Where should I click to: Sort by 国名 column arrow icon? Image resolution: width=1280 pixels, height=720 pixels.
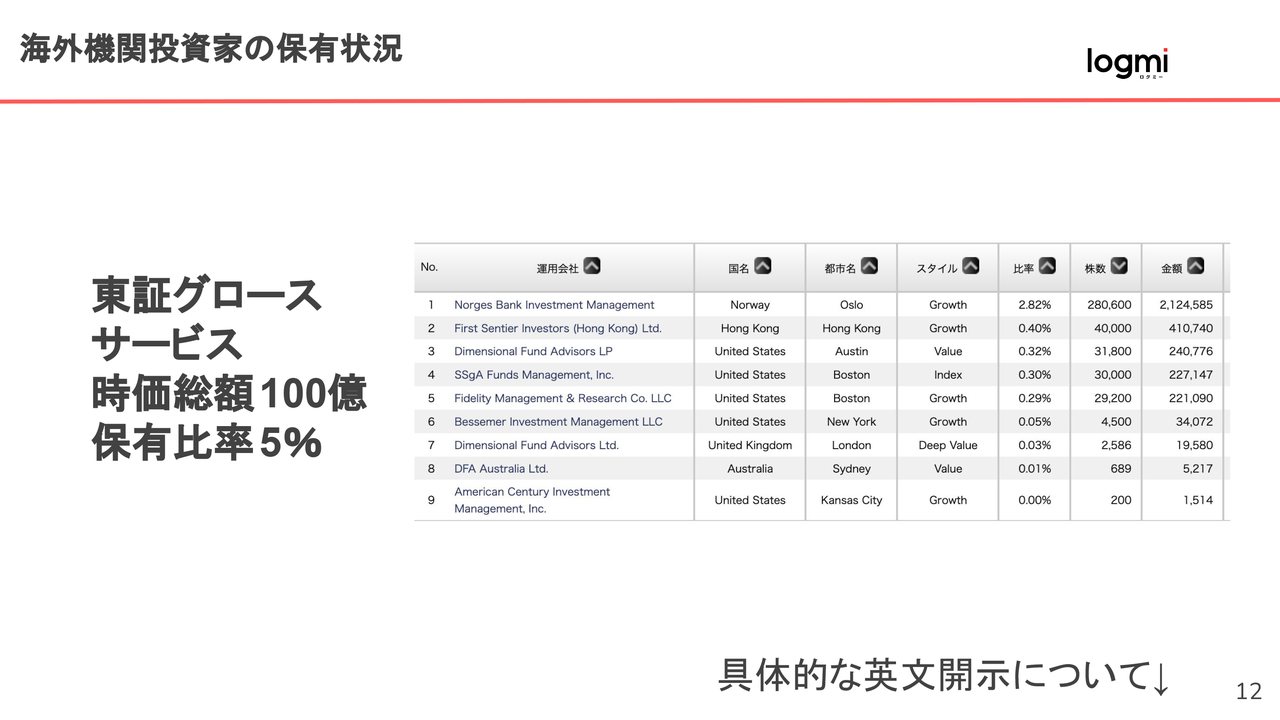[763, 266]
